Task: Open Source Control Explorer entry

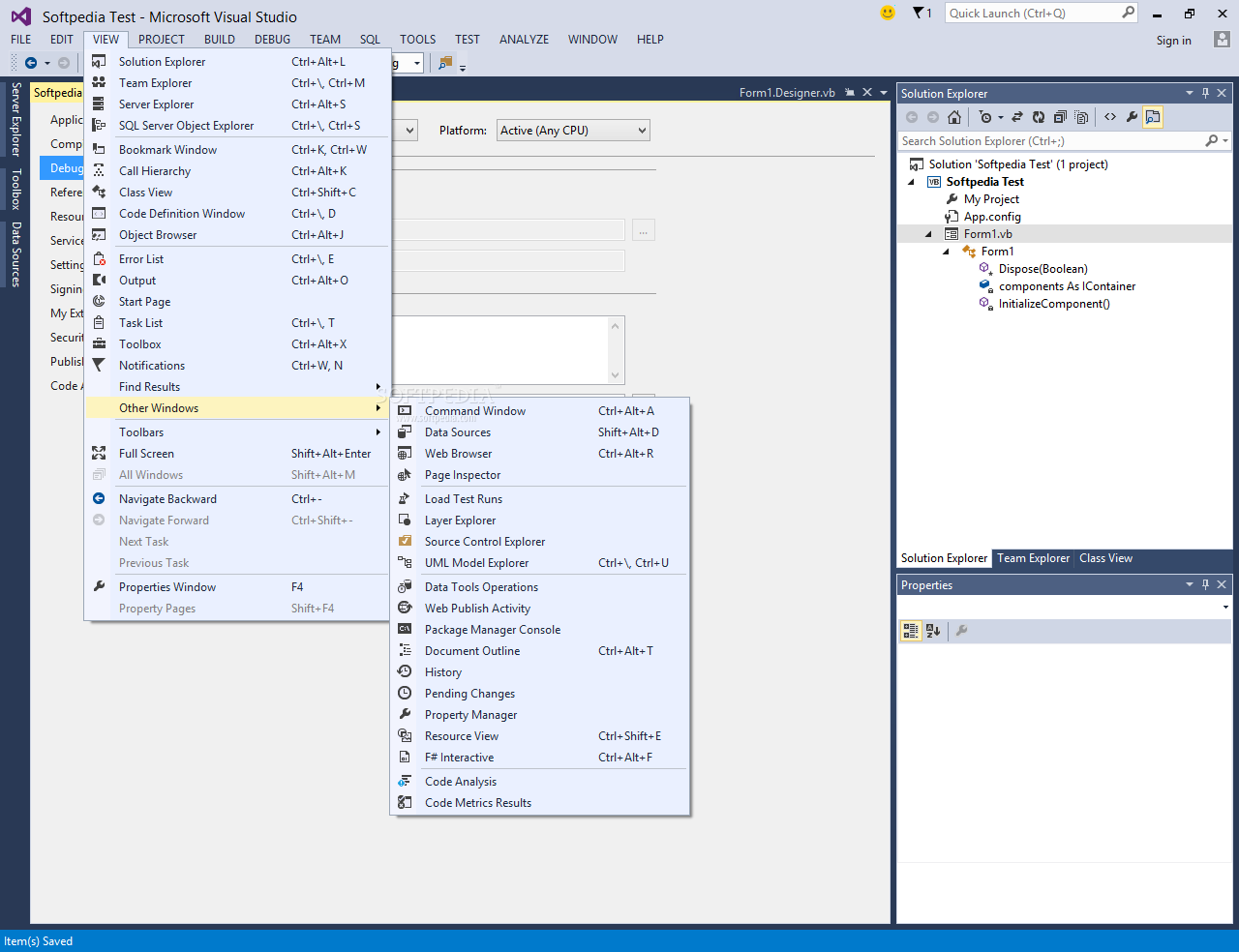Action: coord(540,542)
